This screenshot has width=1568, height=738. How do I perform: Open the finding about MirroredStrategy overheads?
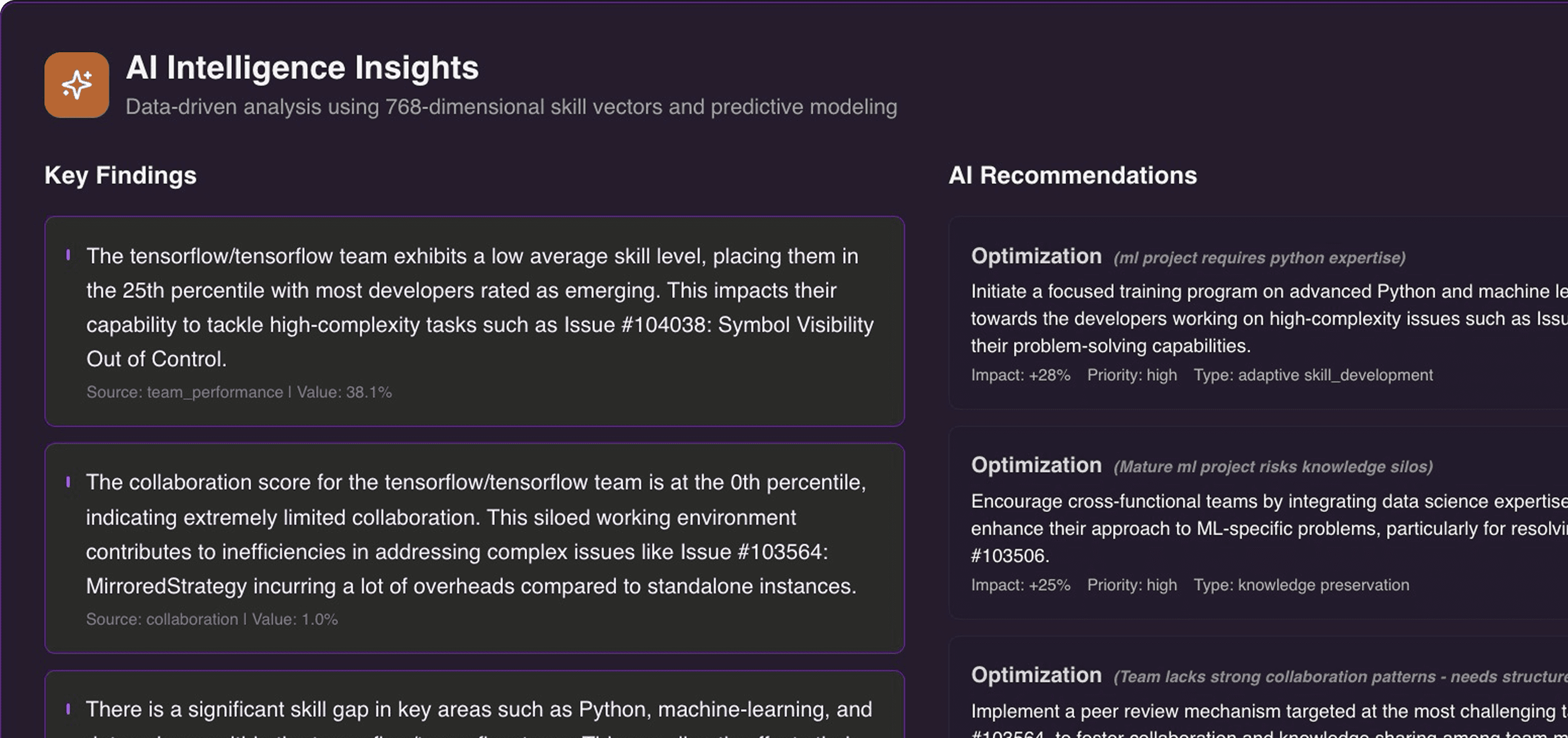pos(475,534)
